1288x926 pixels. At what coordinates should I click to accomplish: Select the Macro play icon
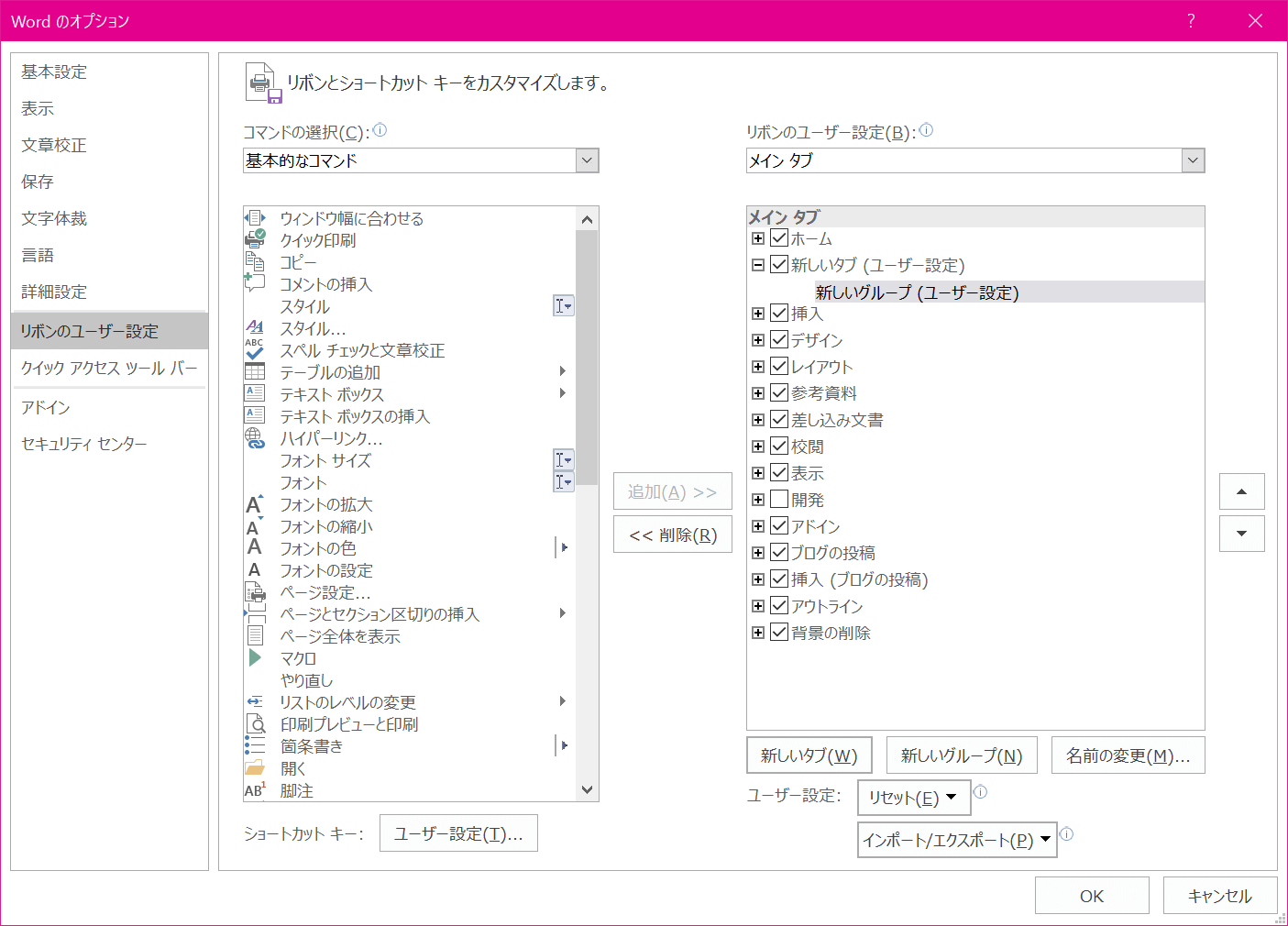pos(255,657)
